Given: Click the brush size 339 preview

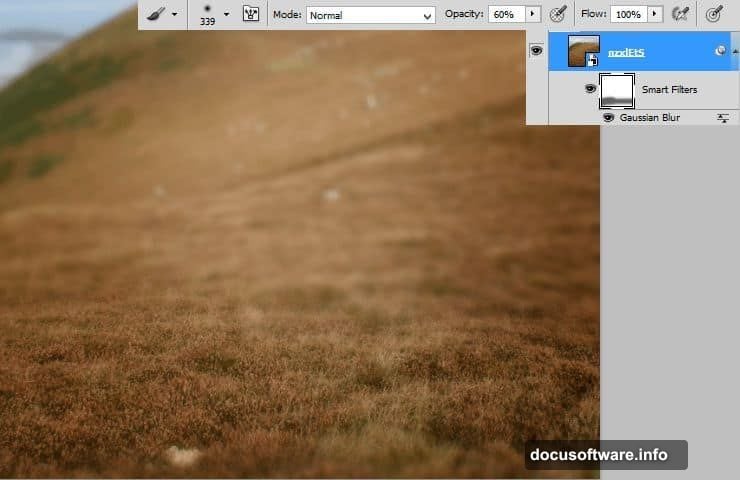Looking at the screenshot, I should click(207, 15).
